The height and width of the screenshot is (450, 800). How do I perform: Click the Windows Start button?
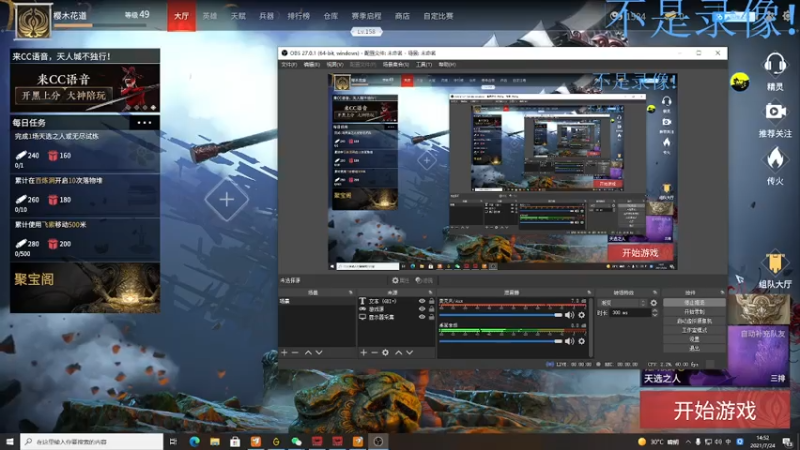(9, 441)
